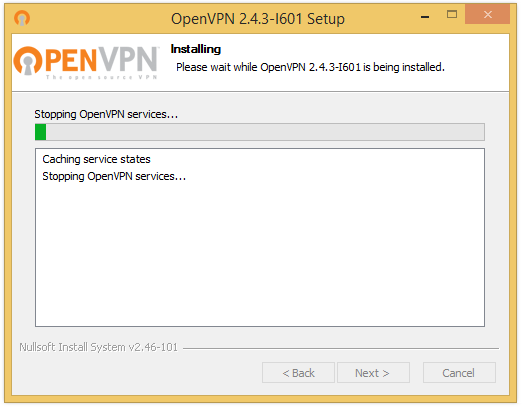The image size is (523, 407).
Task: Click 'Nullsoft Install System v2.46-101' text
Action: coord(98,347)
